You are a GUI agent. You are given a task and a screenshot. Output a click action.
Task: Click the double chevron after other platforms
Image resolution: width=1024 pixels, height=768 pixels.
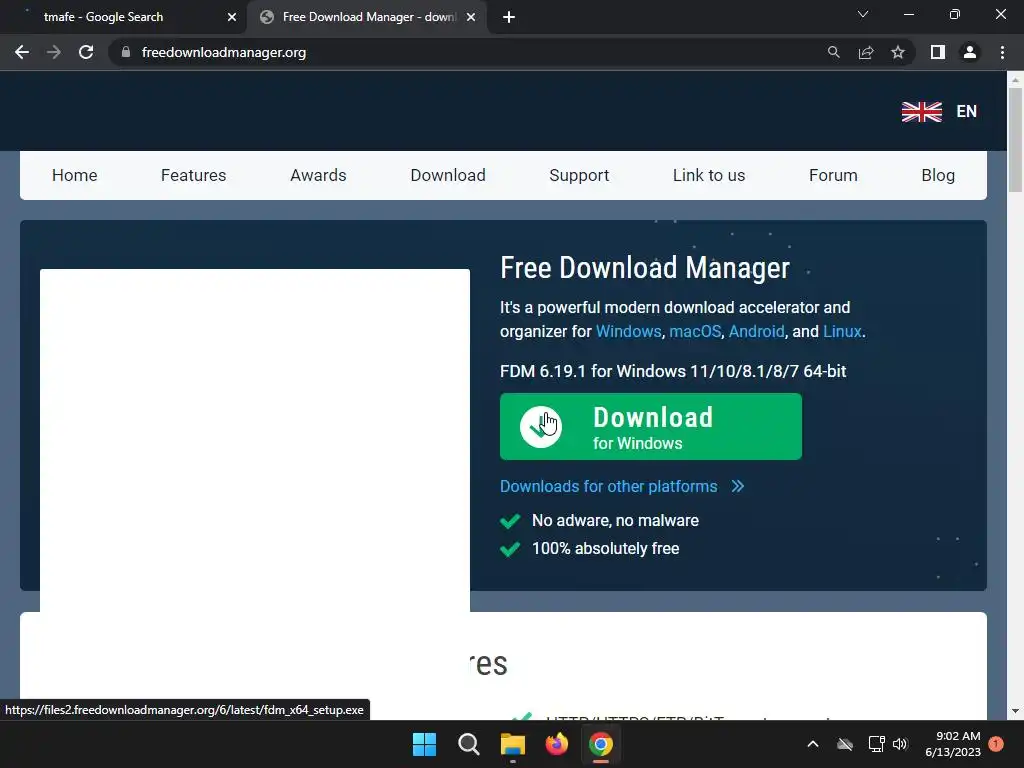738,487
